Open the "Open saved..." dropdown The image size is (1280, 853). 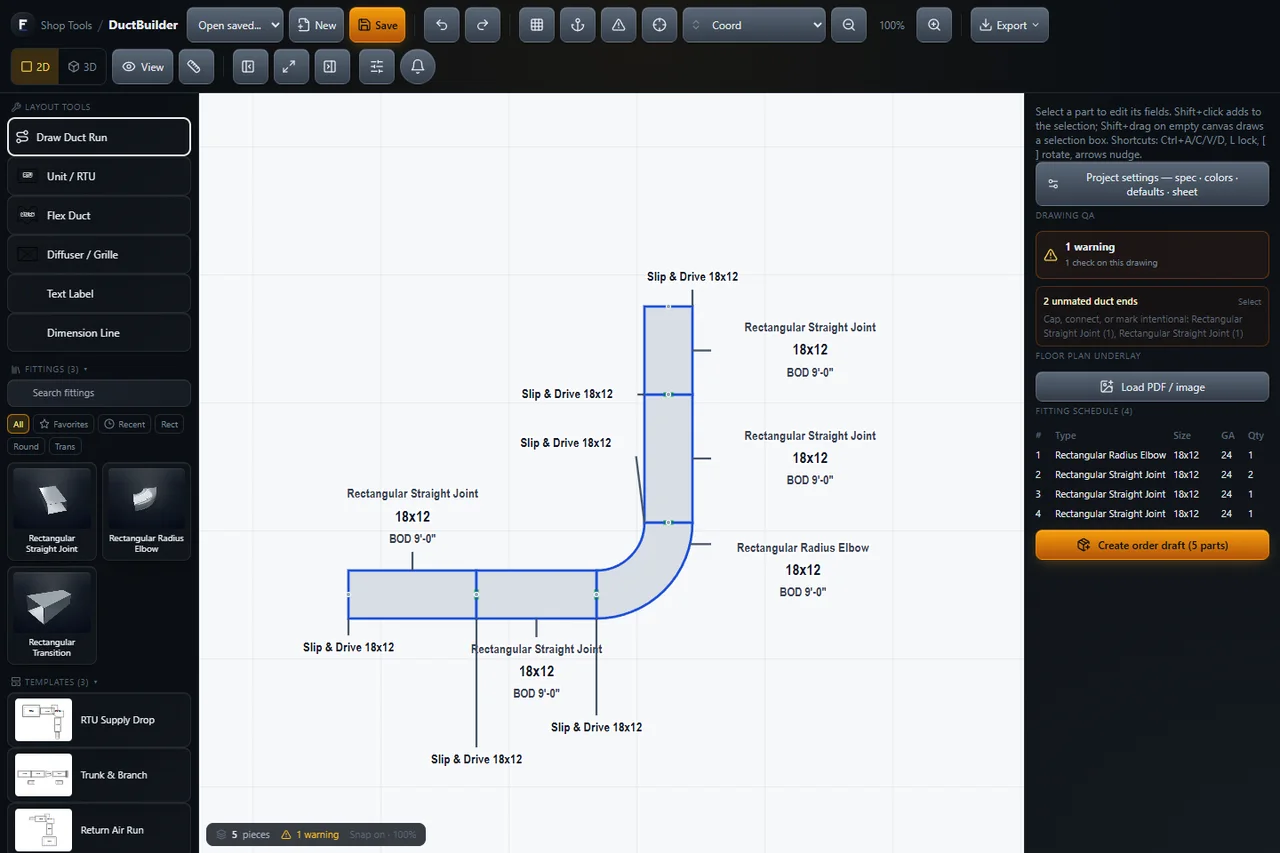[235, 25]
